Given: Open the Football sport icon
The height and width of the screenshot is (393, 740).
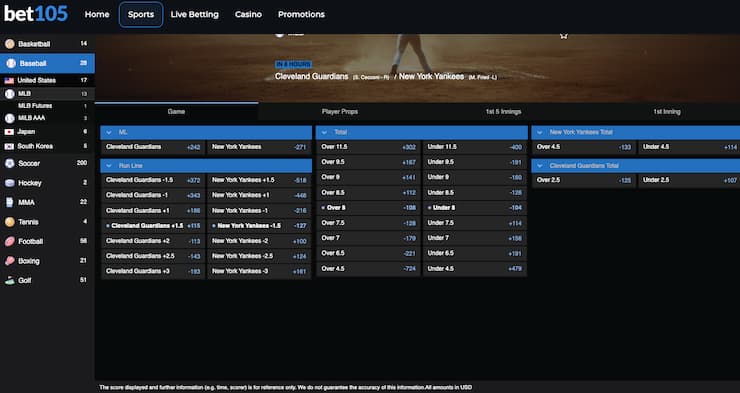Looking at the screenshot, I should pyautogui.click(x=9, y=242).
